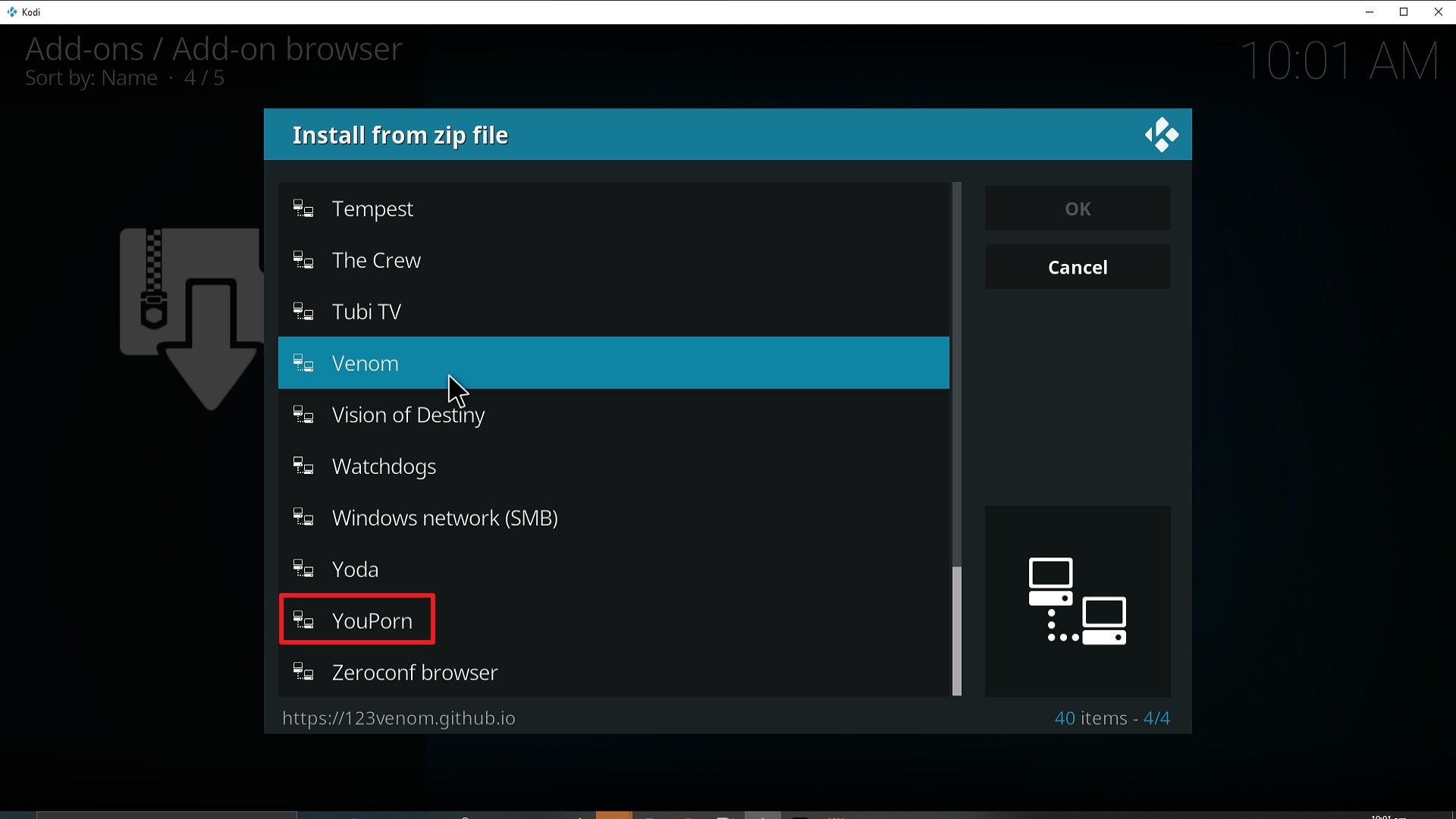The image size is (1456, 819).
Task: Click the network icon beside Tempest
Action: pos(304,209)
